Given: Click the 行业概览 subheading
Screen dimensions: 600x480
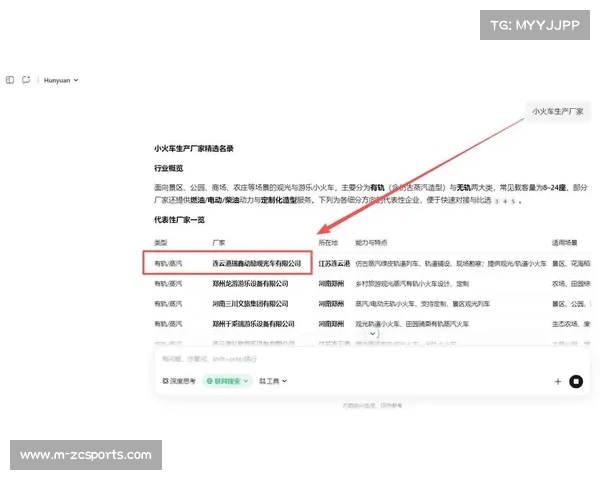Looking at the screenshot, I should 169,168.
